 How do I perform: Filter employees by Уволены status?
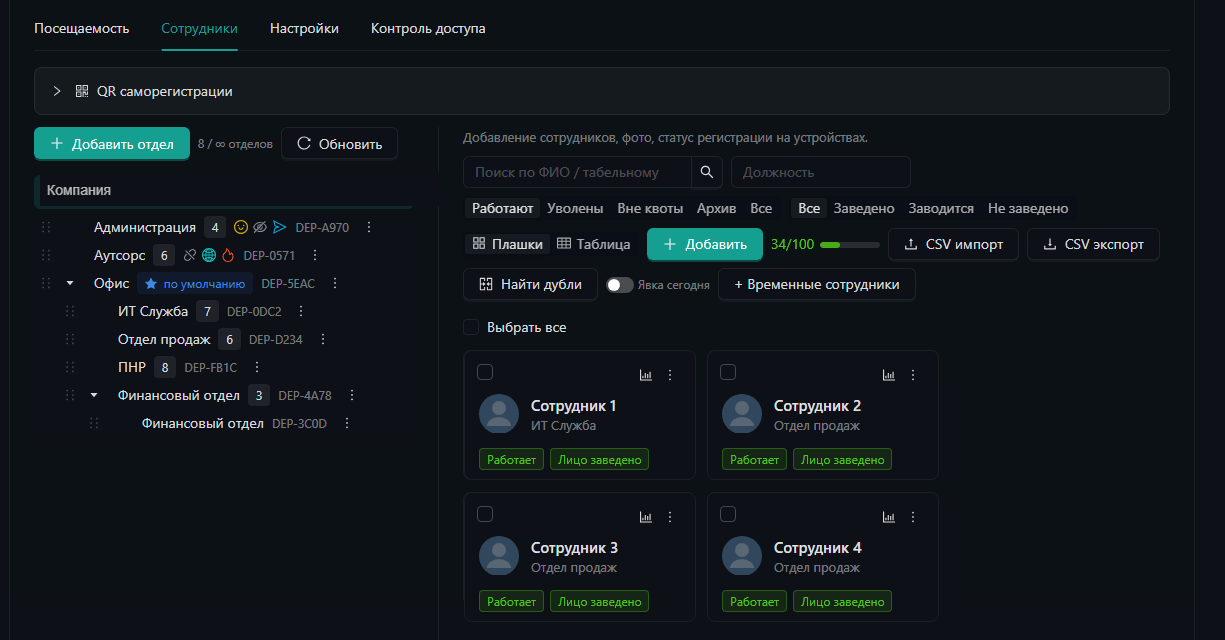(575, 208)
